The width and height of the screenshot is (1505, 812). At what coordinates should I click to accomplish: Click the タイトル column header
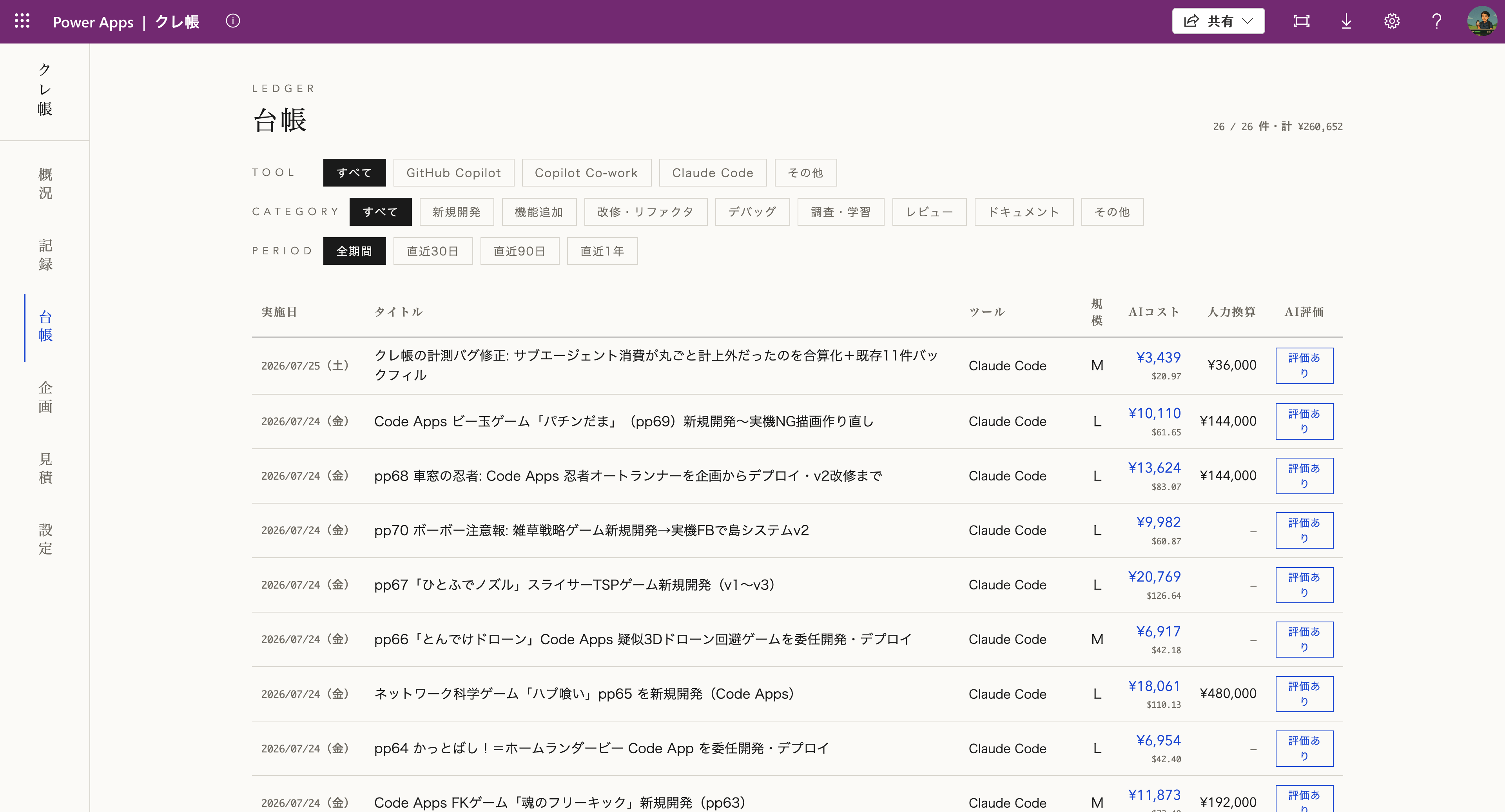click(399, 312)
